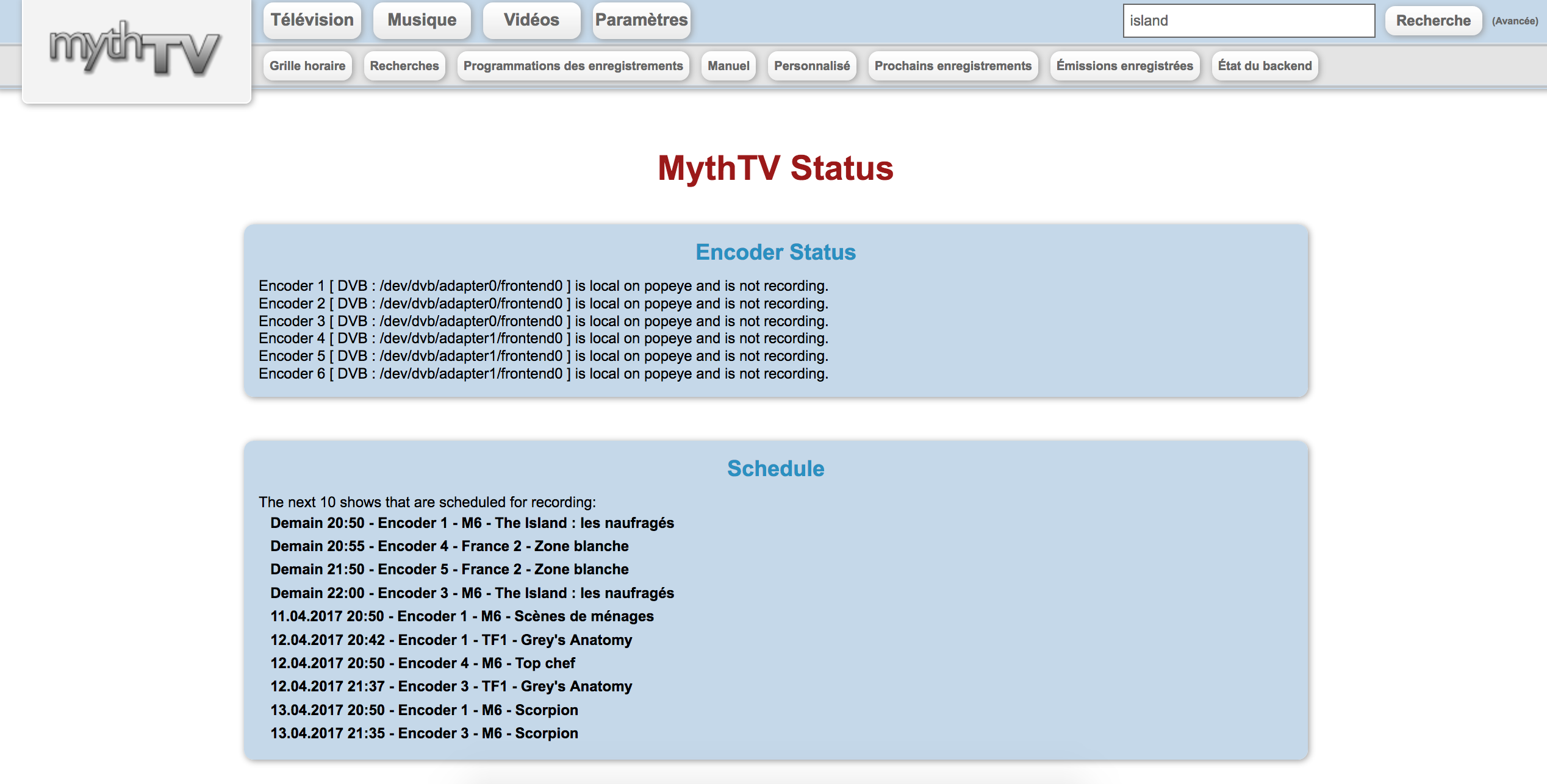Open Demain 21:50 Zone blanche recording
This screenshot has width=1547, height=784.
click(x=450, y=569)
